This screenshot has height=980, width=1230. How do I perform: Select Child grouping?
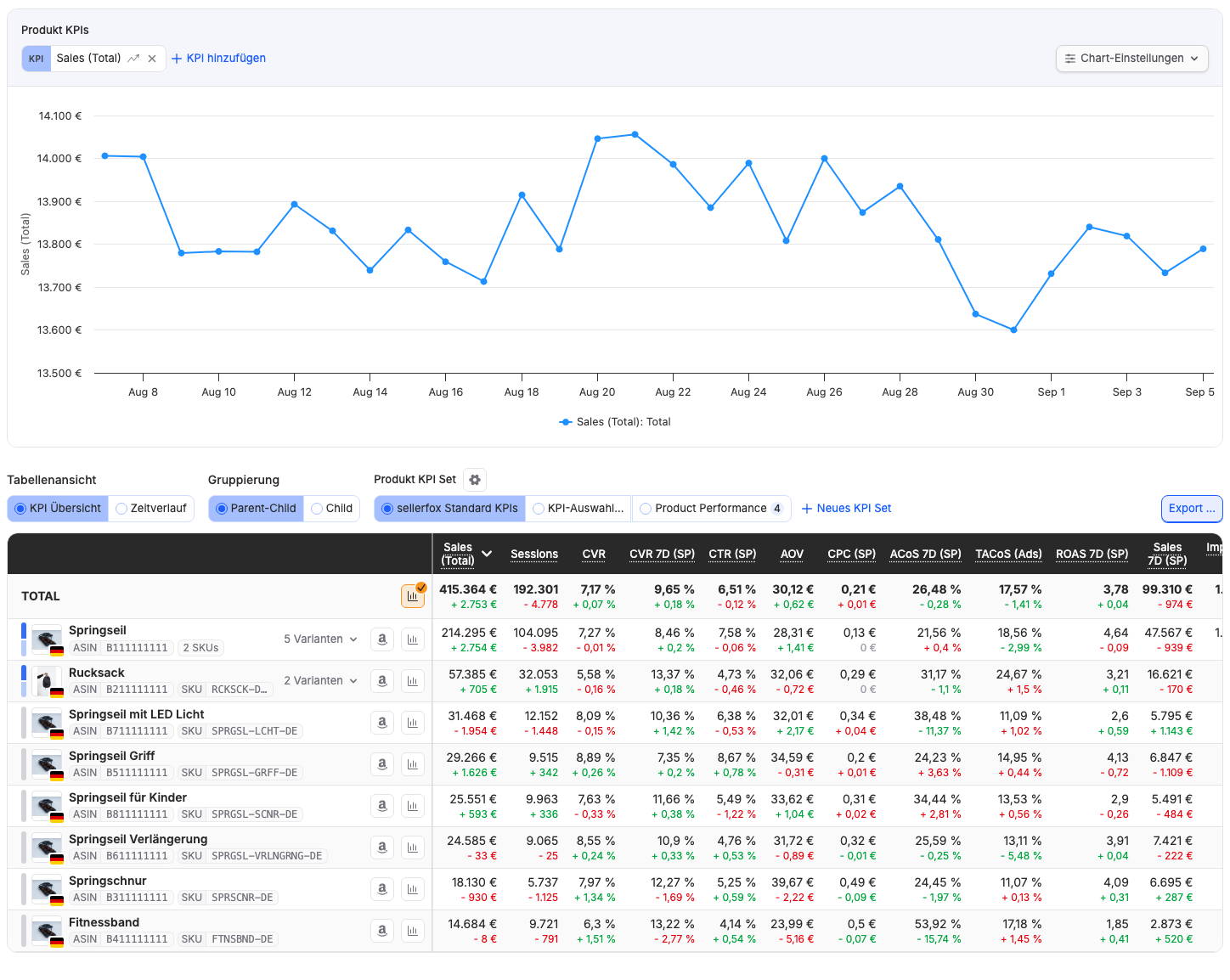(x=331, y=509)
